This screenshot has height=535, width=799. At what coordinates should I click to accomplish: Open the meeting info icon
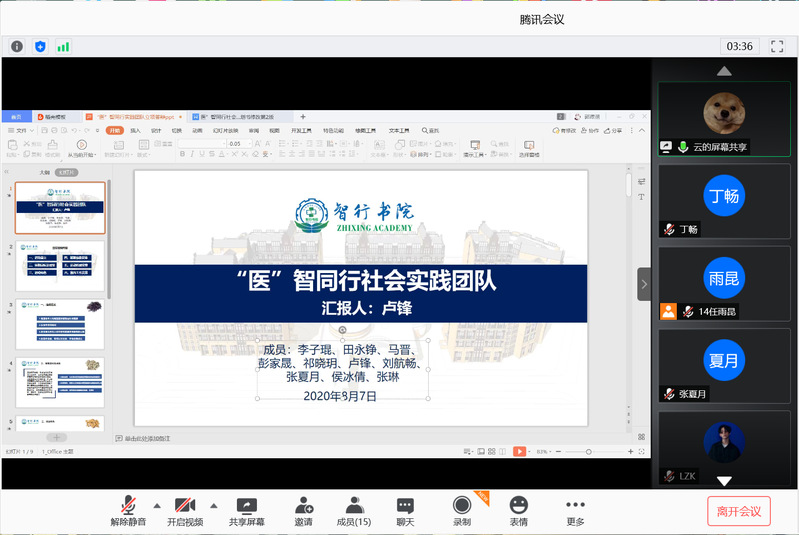(16, 46)
